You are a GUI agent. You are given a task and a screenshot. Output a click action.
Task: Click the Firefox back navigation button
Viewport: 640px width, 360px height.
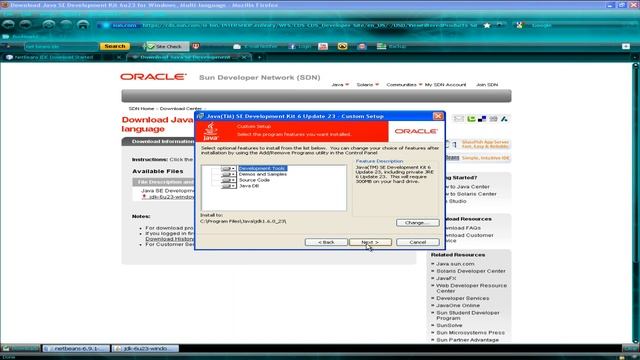pyautogui.click(x=8, y=25)
